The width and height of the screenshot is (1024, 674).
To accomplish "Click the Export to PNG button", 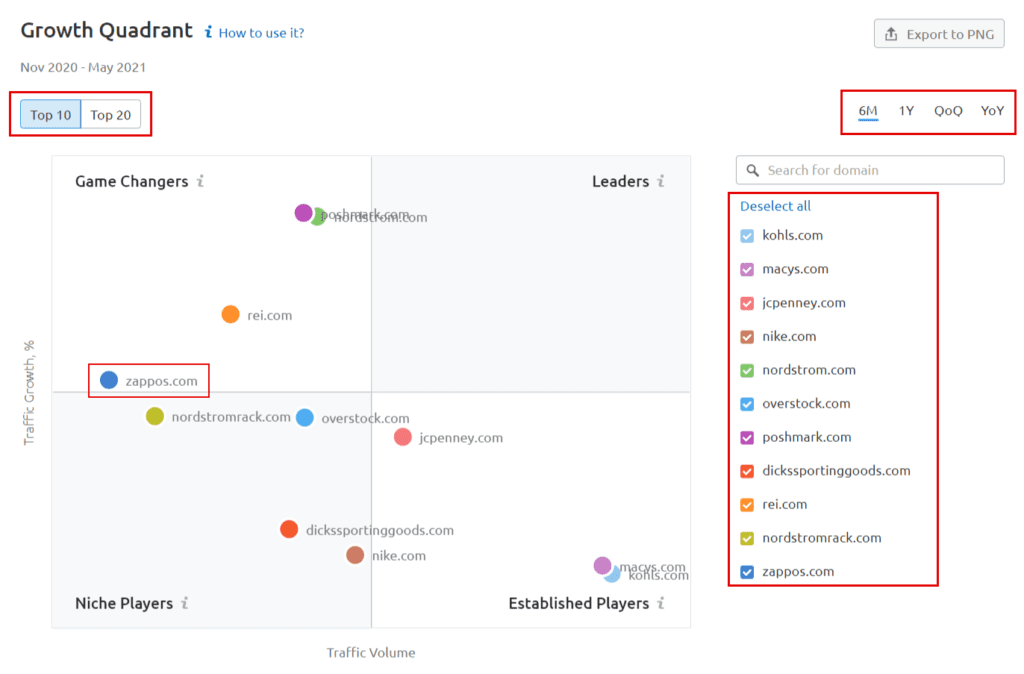I will [938, 34].
